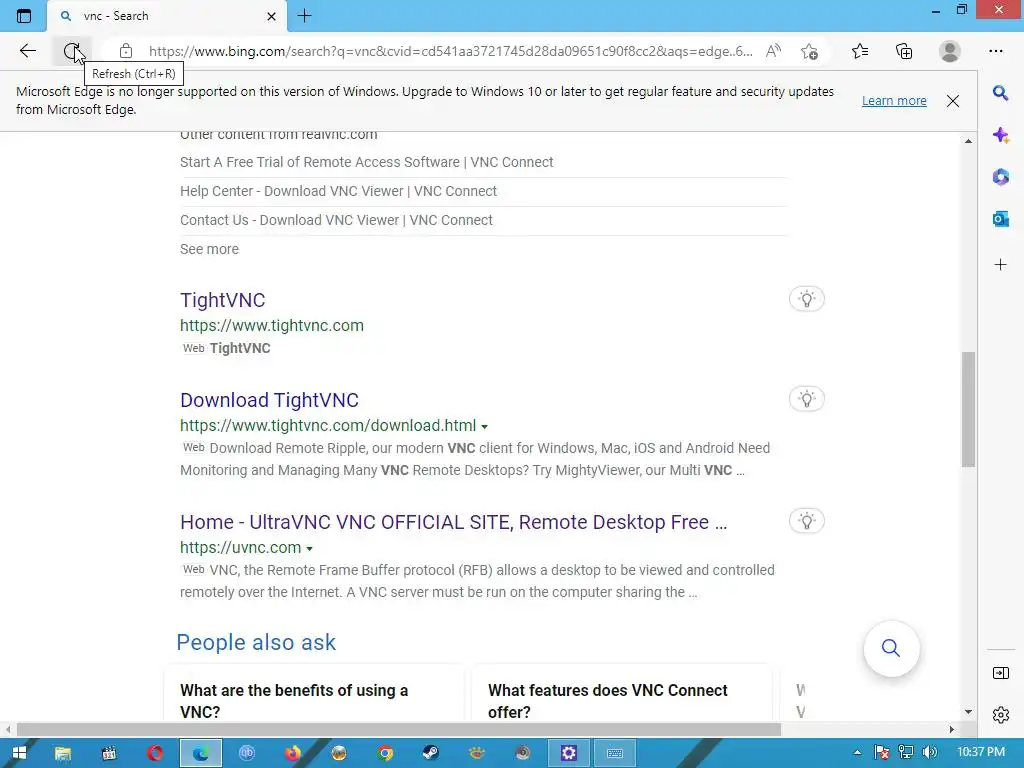1024x768 pixels.
Task: Open Read aloud in address bar
Action: (773, 51)
